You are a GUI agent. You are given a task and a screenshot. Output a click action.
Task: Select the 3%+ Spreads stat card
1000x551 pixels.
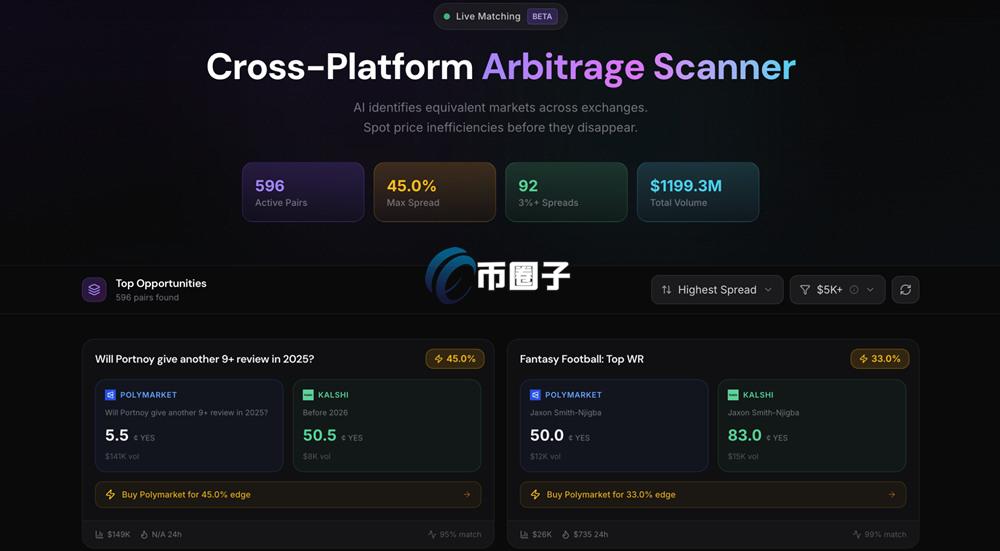[566, 192]
